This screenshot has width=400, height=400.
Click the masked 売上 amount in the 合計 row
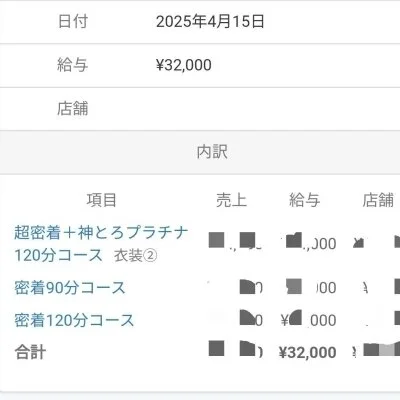tap(236, 349)
